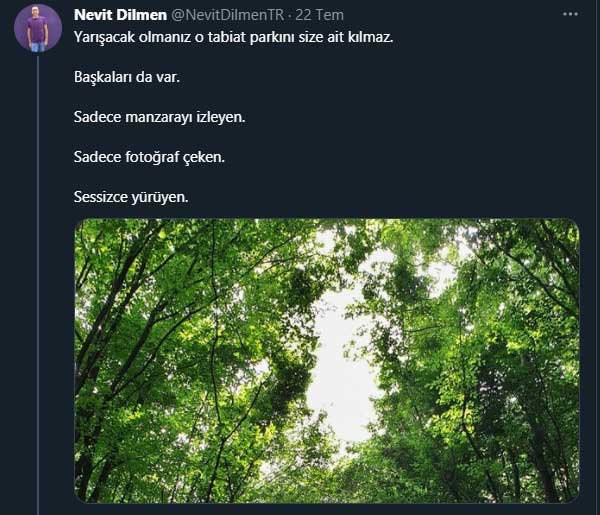Click the text Sessizce yürüyen.

[131, 196]
